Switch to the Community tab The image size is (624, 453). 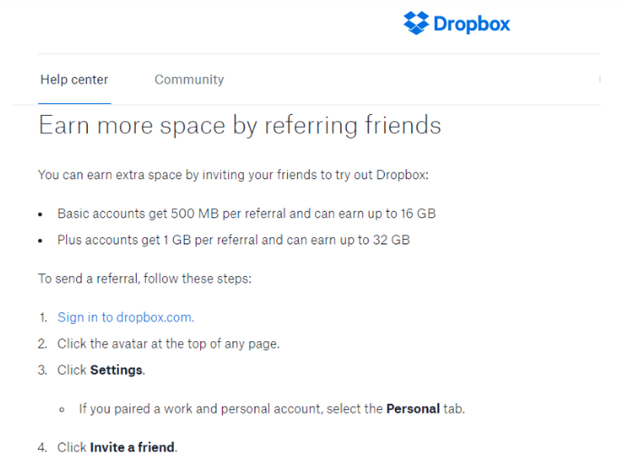coord(189,80)
